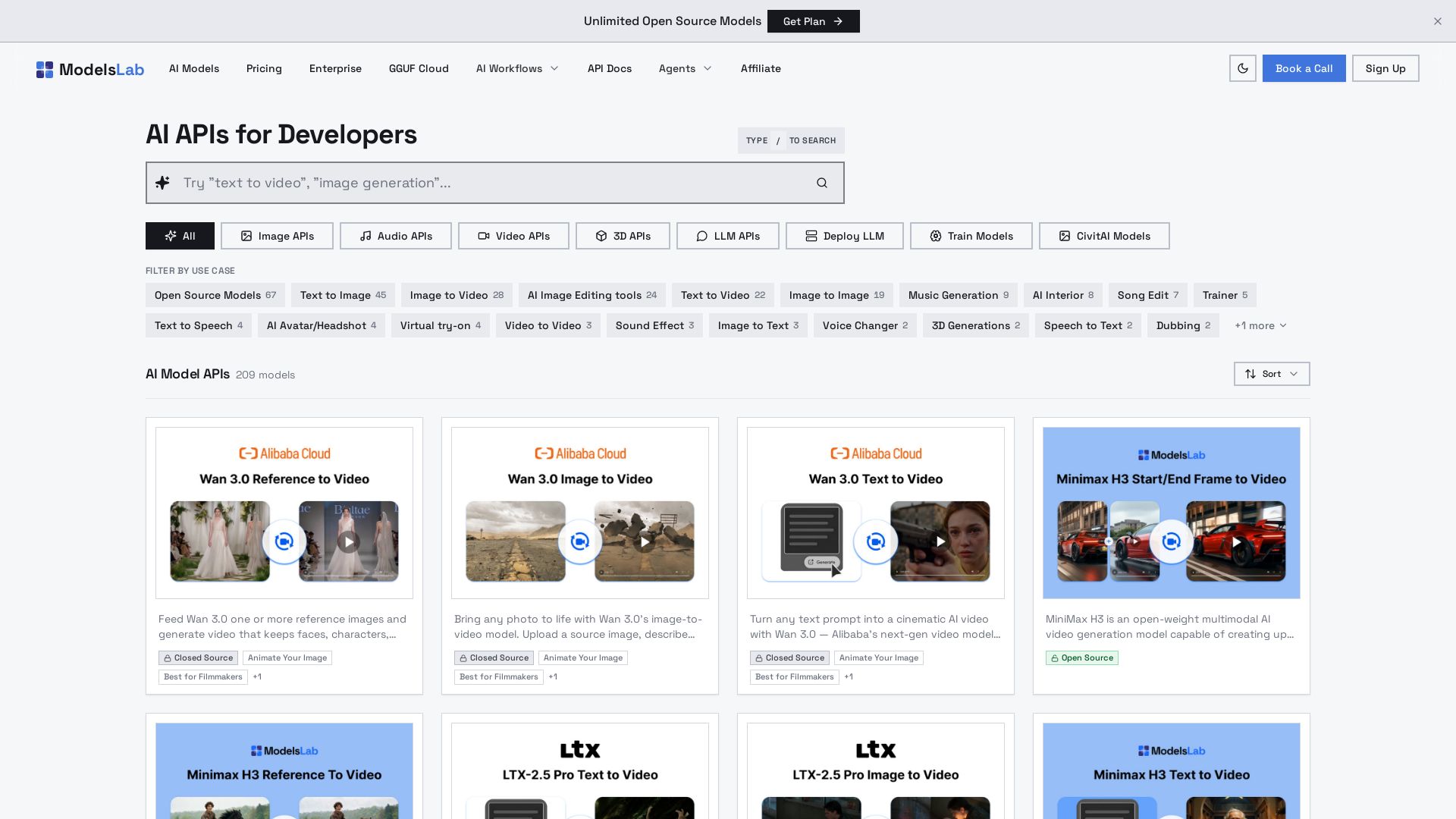
Task: Open the bridal gown reference thumbnail
Action: click(220, 541)
